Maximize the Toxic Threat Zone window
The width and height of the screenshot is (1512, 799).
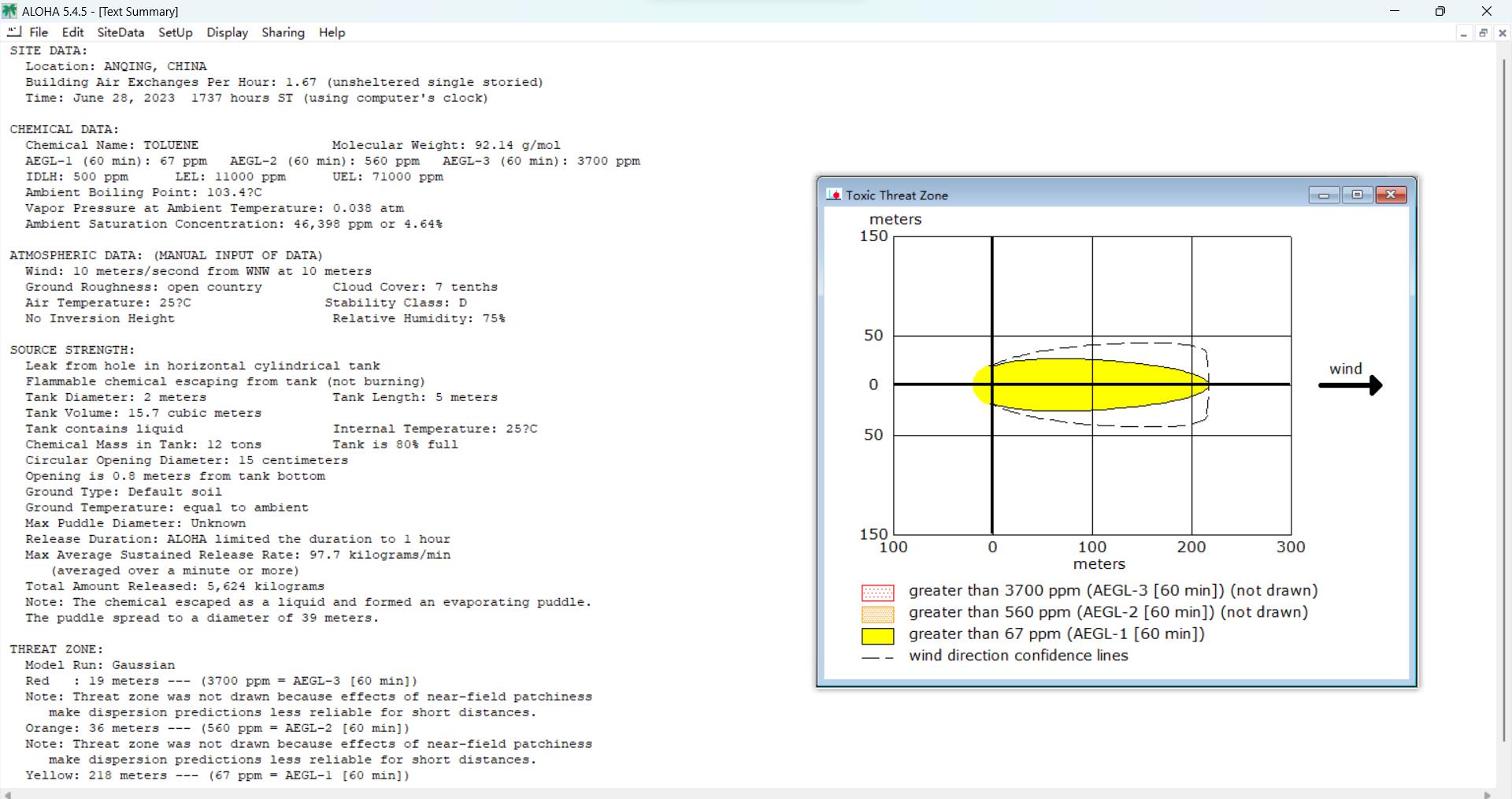tap(1357, 195)
